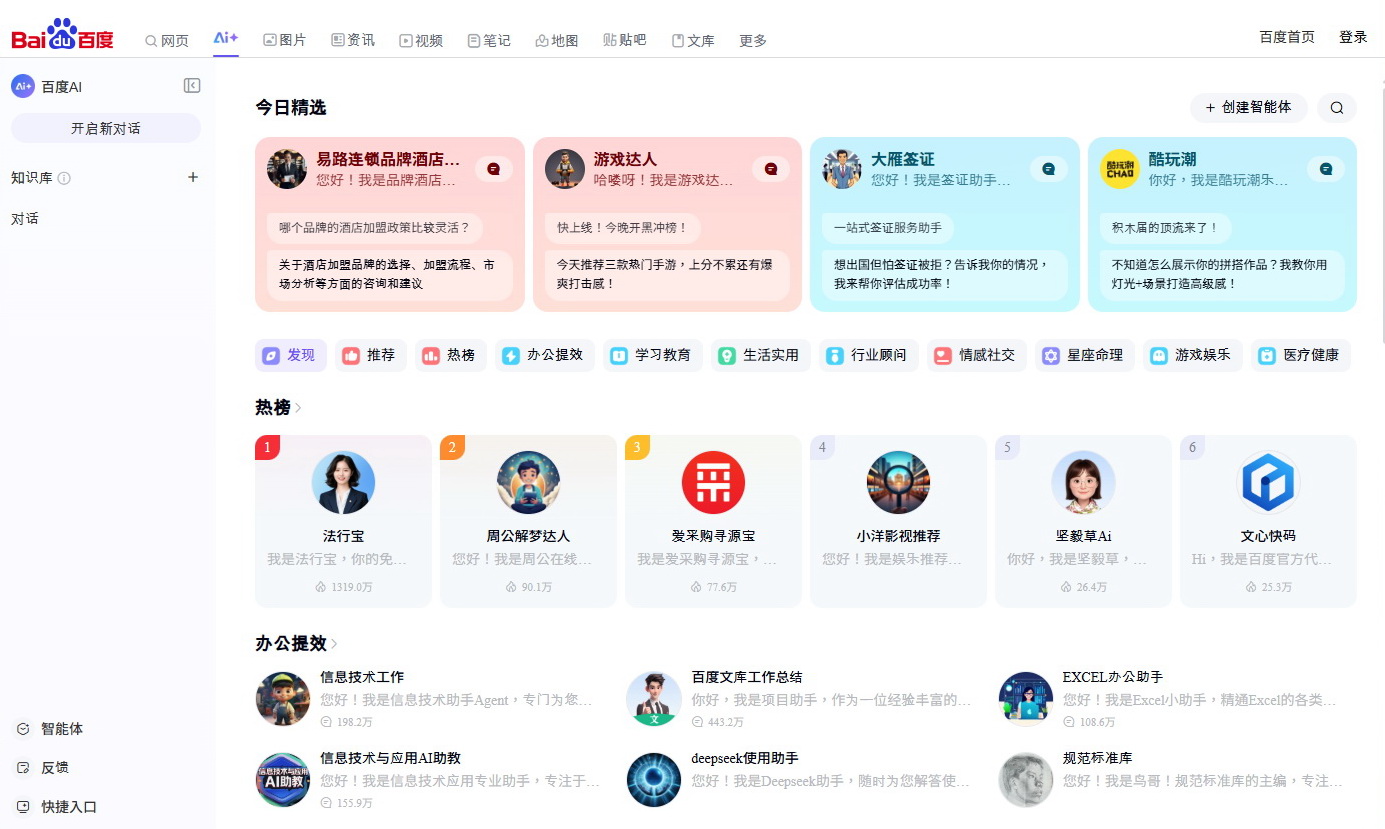Select the 医疗健康 category chip
The width and height of the screenshot is (1385, 829).
pos(1301,355)
